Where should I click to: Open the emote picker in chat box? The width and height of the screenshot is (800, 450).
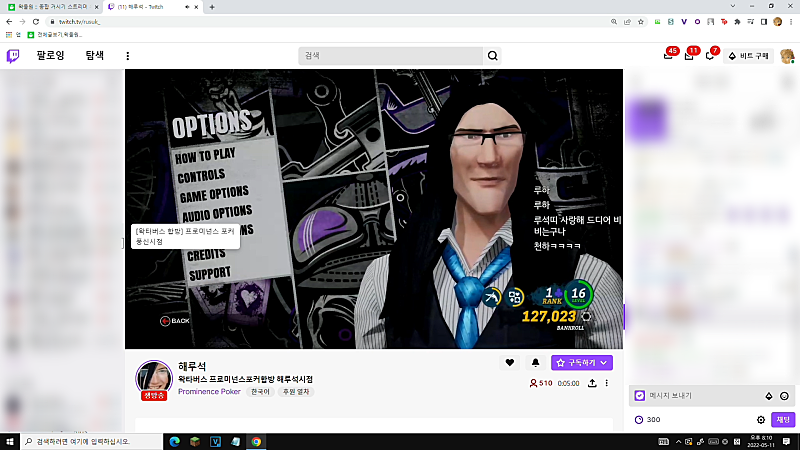pyautogui.click(x=784, y=396)
